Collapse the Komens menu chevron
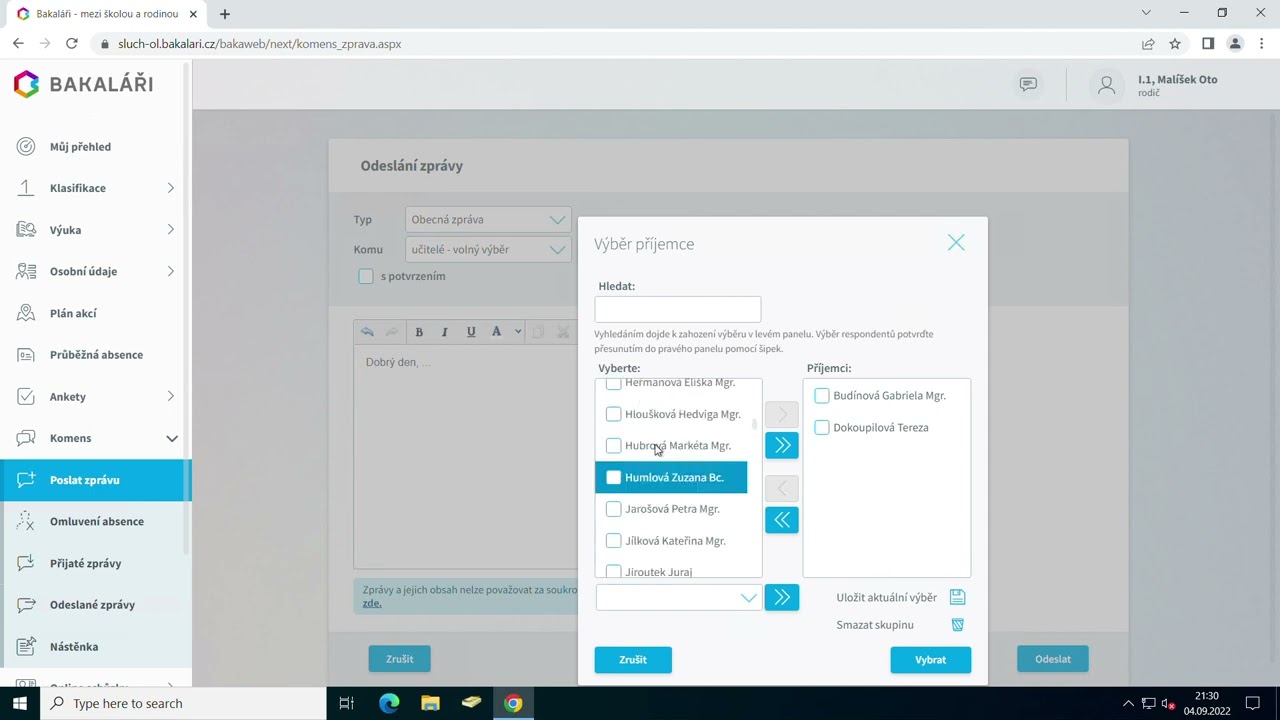Screen dimensions: 1280x720 coord(171,438)
